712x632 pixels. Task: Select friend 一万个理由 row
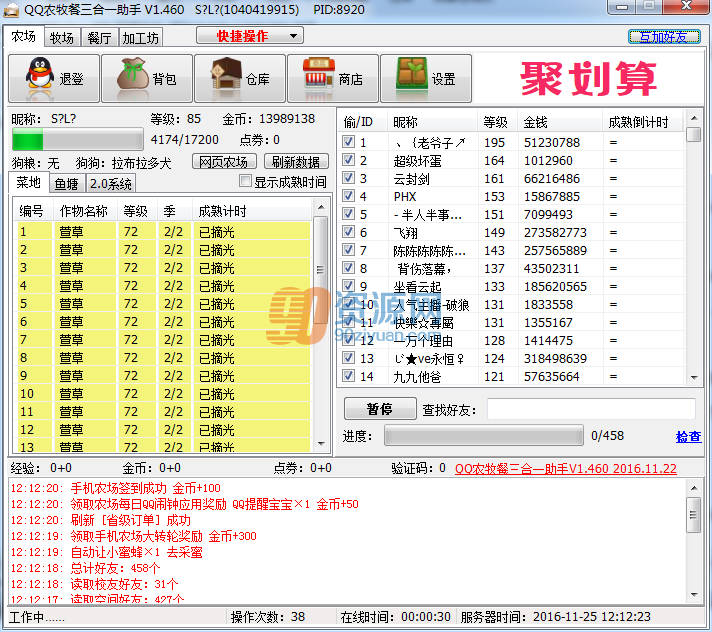pyautogui.click(x=511, y=340)
